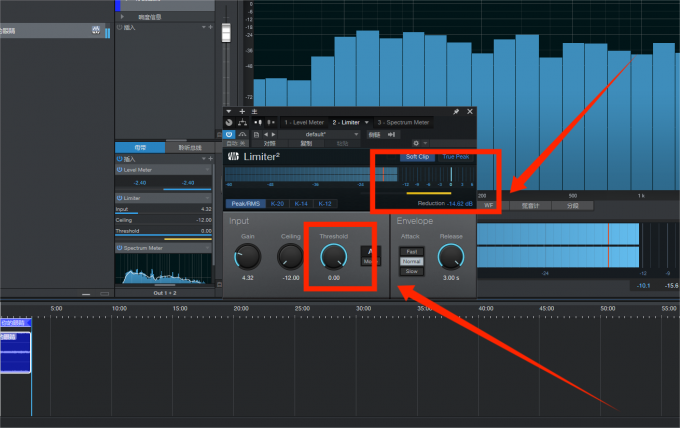Toggle the Limiter bypass power icon in plugin header
The width and height of the screenshot is (680, 428).
(230, 133)
